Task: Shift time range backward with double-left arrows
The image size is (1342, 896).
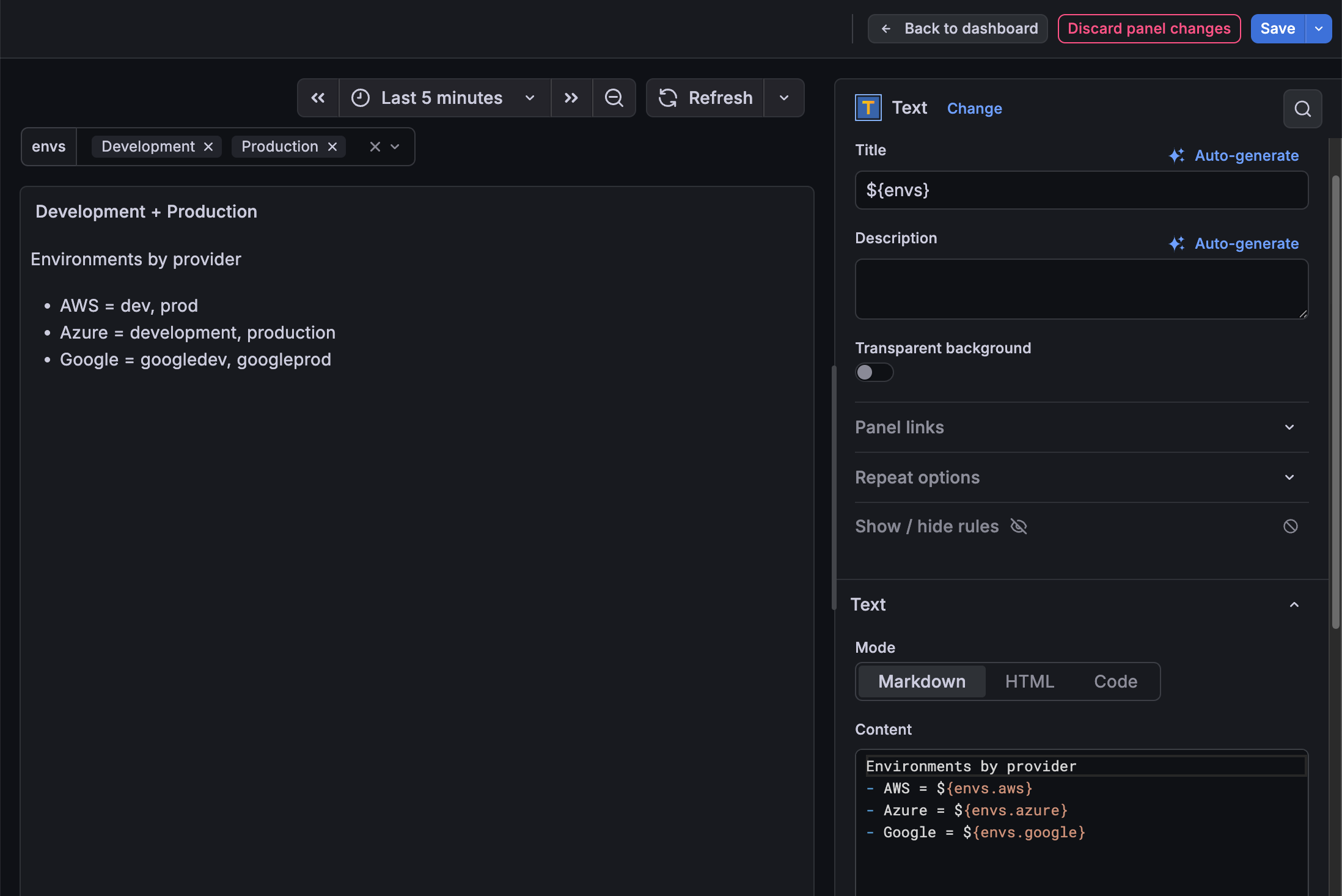Action: point(318,98)
